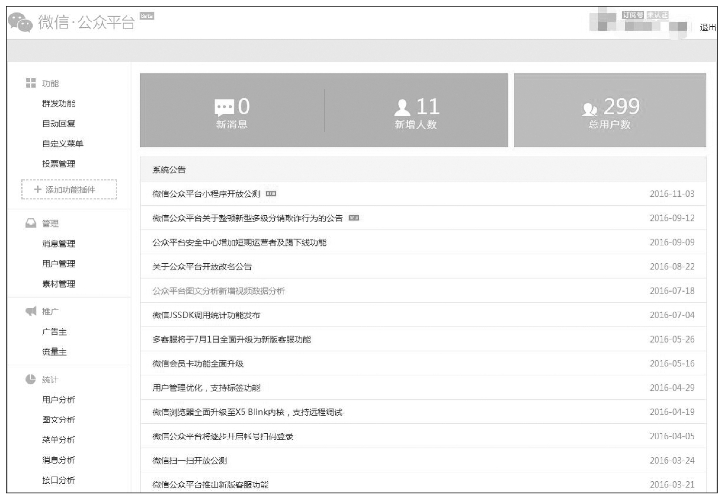
Task: Open announcement 公众平台安全中心增加短期运营者
Action: click(239, 242)
